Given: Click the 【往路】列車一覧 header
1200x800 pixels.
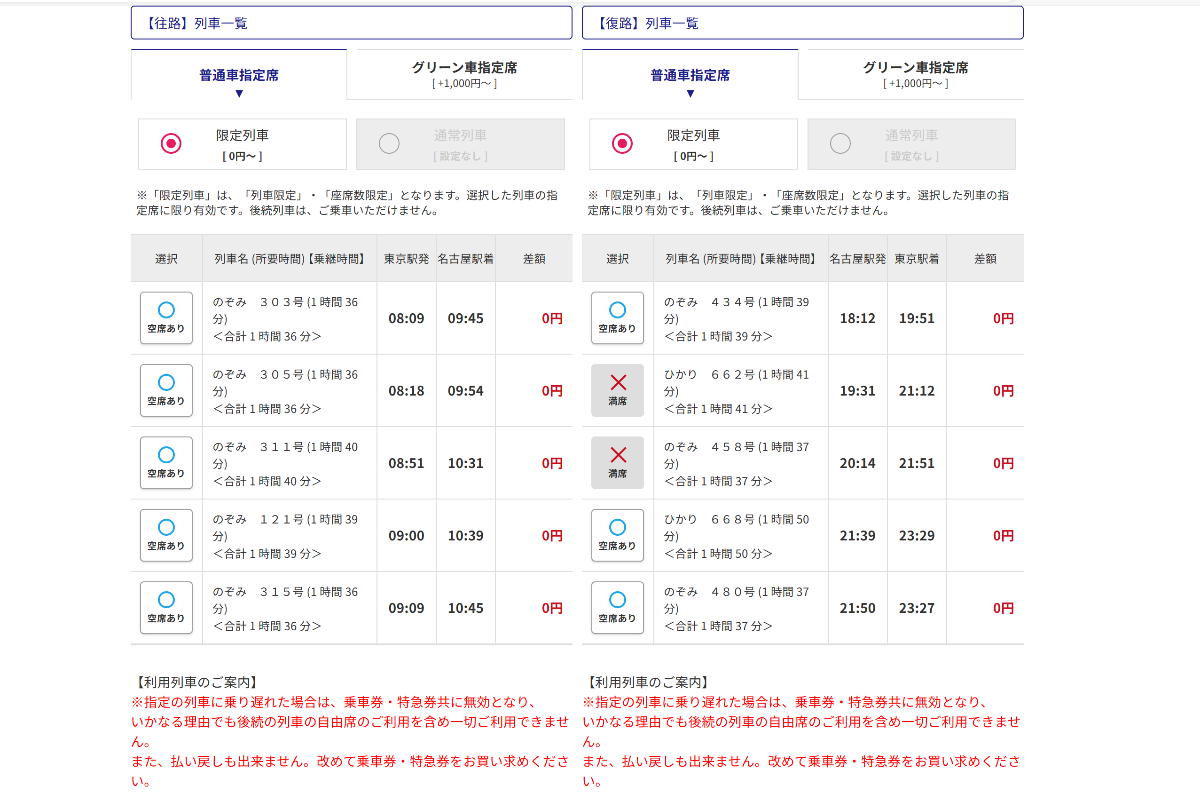Looking at the screenshot, I should tap(351, 23).
